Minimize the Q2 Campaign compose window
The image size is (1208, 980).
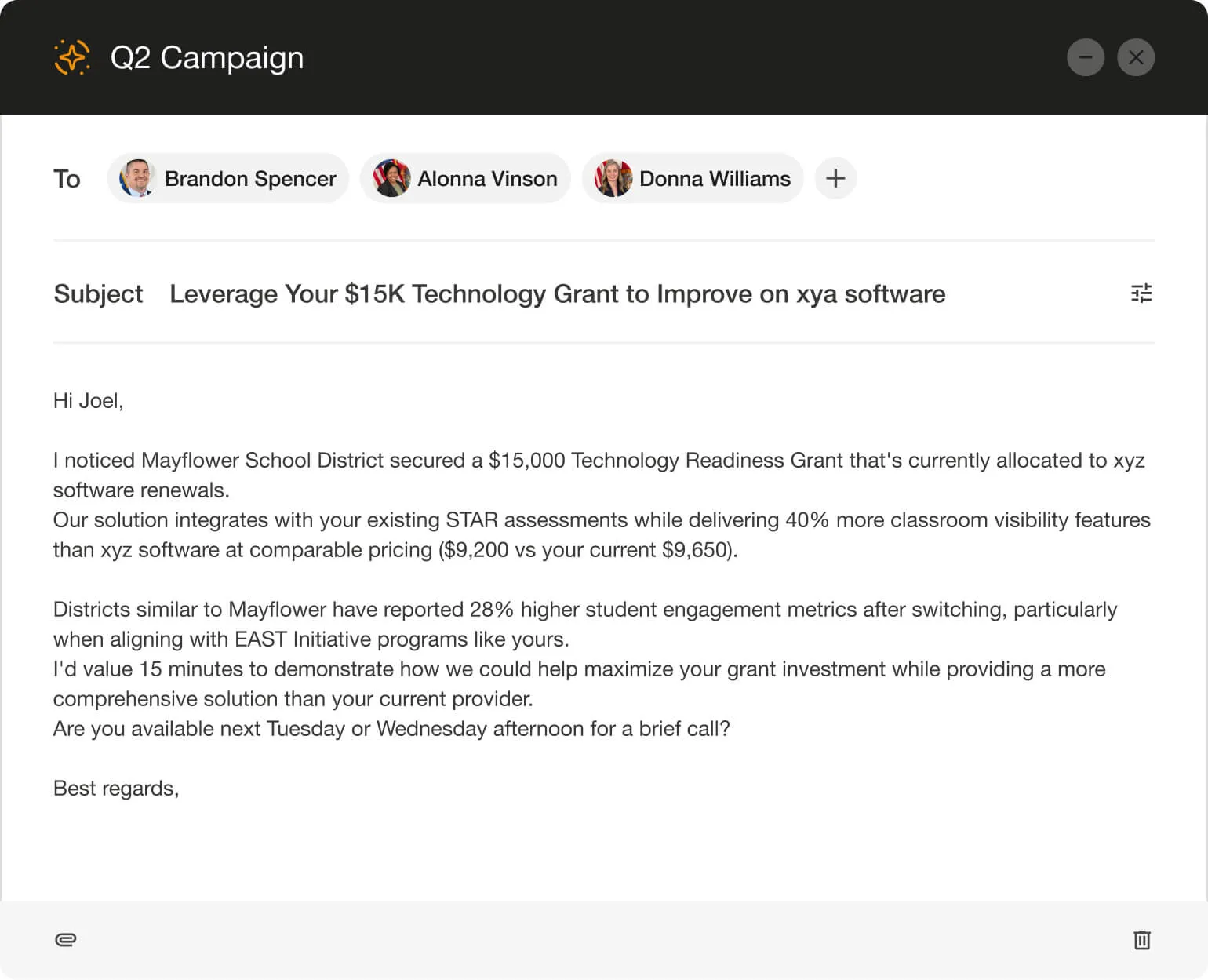[1086, 57]
